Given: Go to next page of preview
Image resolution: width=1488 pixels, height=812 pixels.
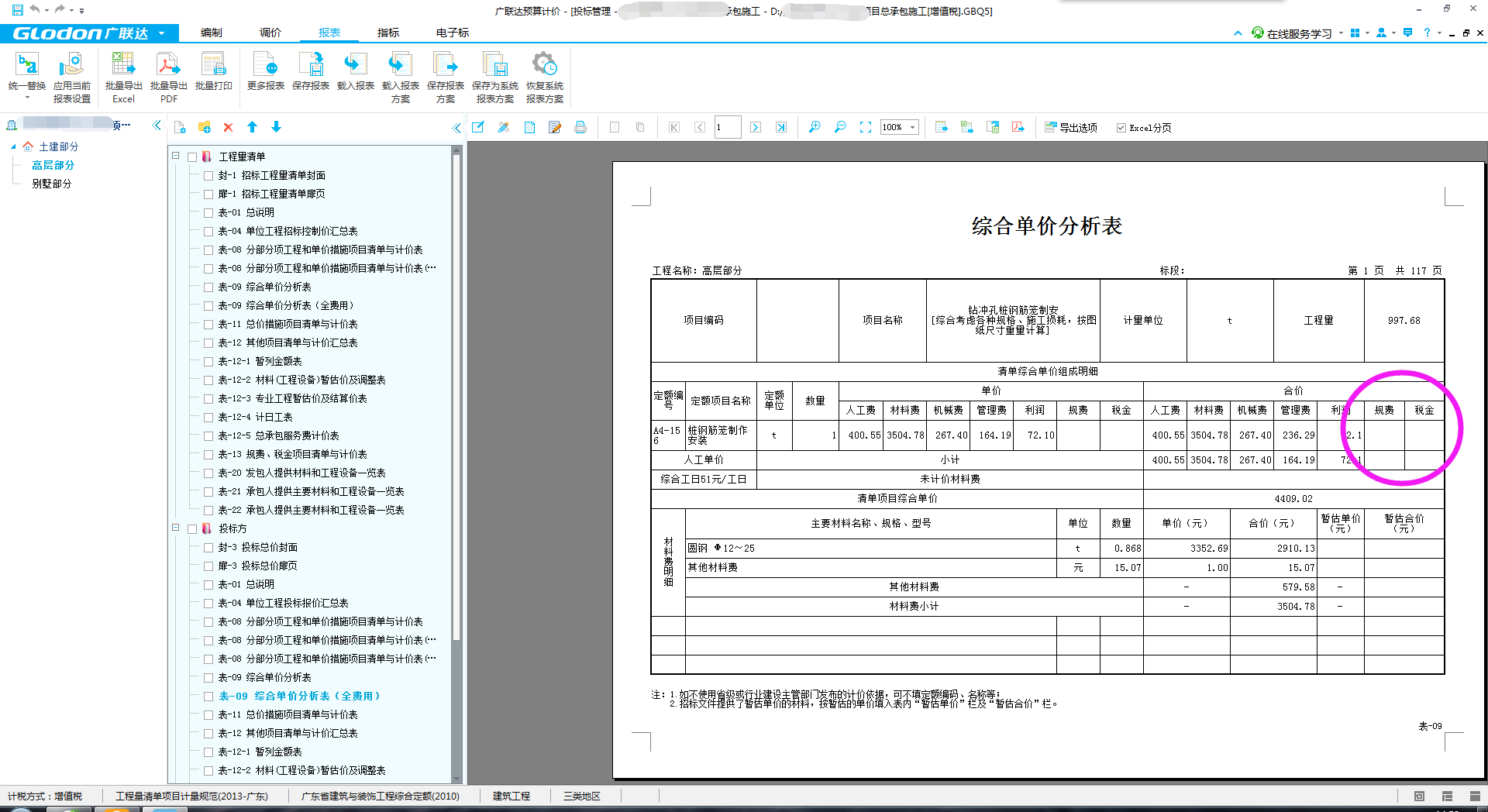Looking at the screenshot, I should pos(756,127).
